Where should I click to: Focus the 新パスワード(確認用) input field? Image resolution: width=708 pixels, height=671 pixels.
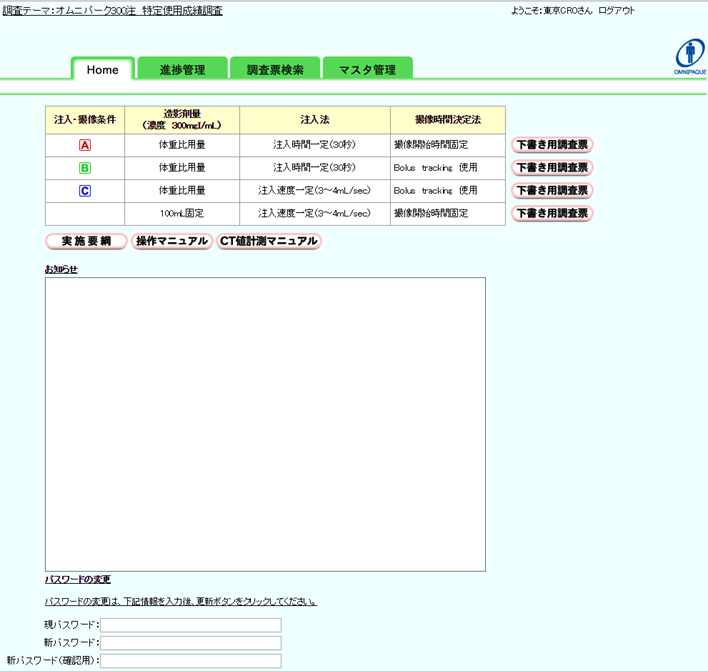point(191,661)
